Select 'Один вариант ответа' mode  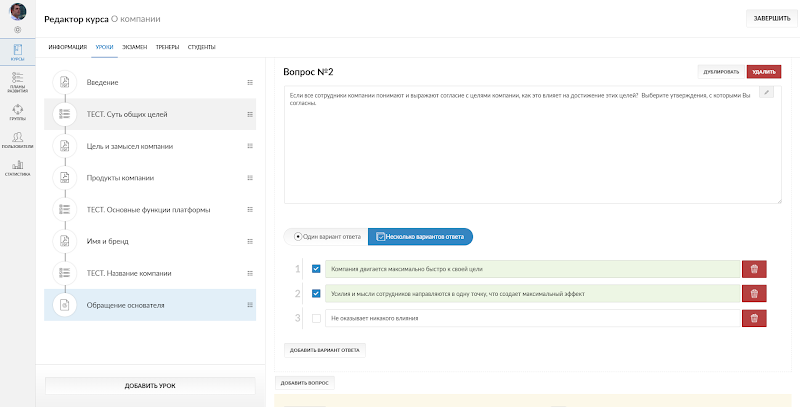click(327, 237)
